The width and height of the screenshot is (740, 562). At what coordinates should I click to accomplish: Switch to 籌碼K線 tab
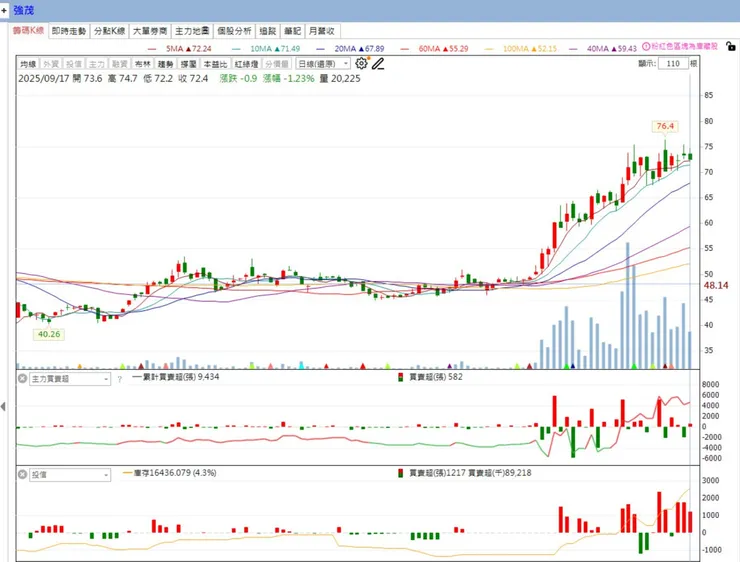tap(28, 31)
